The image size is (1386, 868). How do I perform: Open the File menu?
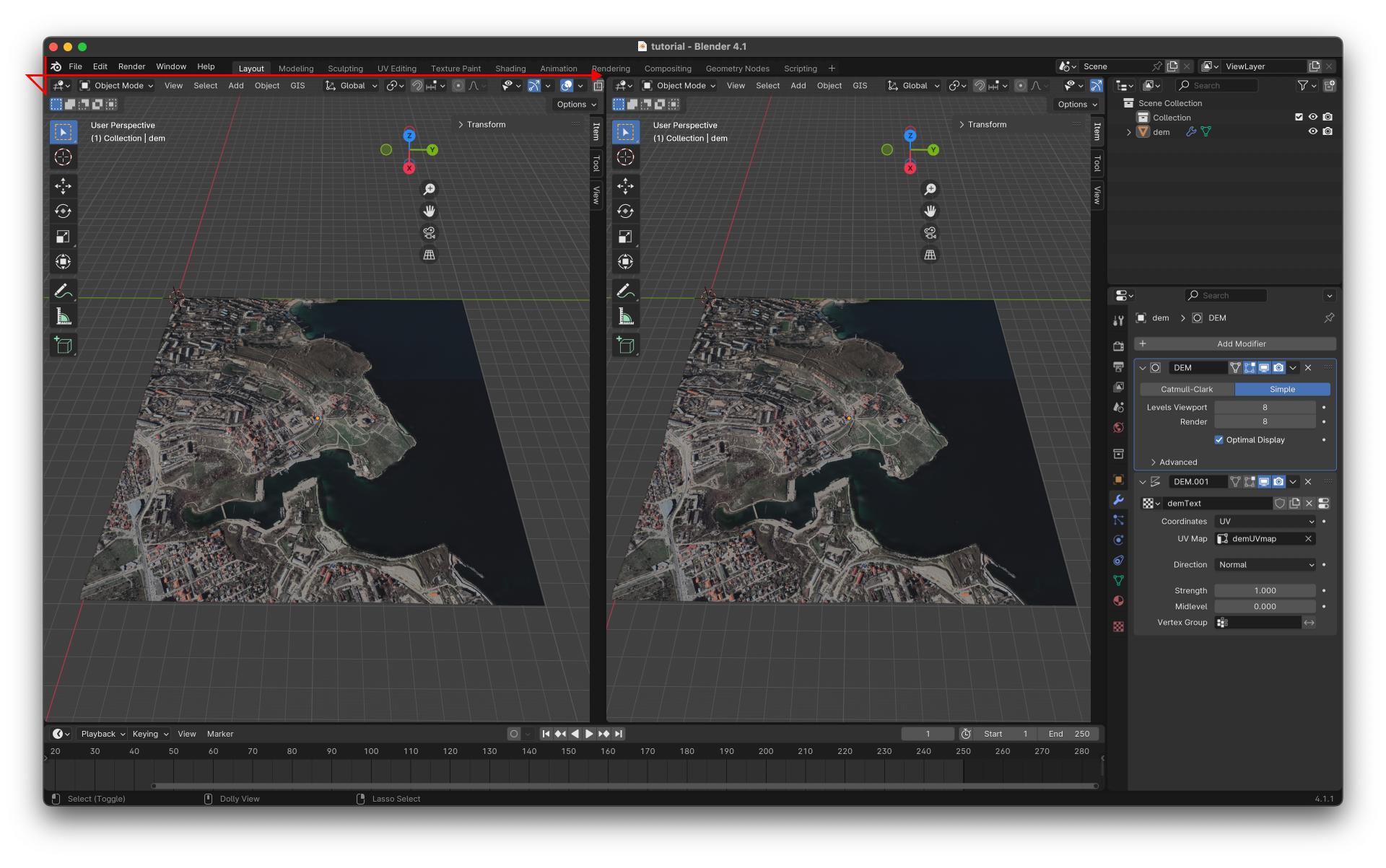[x=75, y=66]
